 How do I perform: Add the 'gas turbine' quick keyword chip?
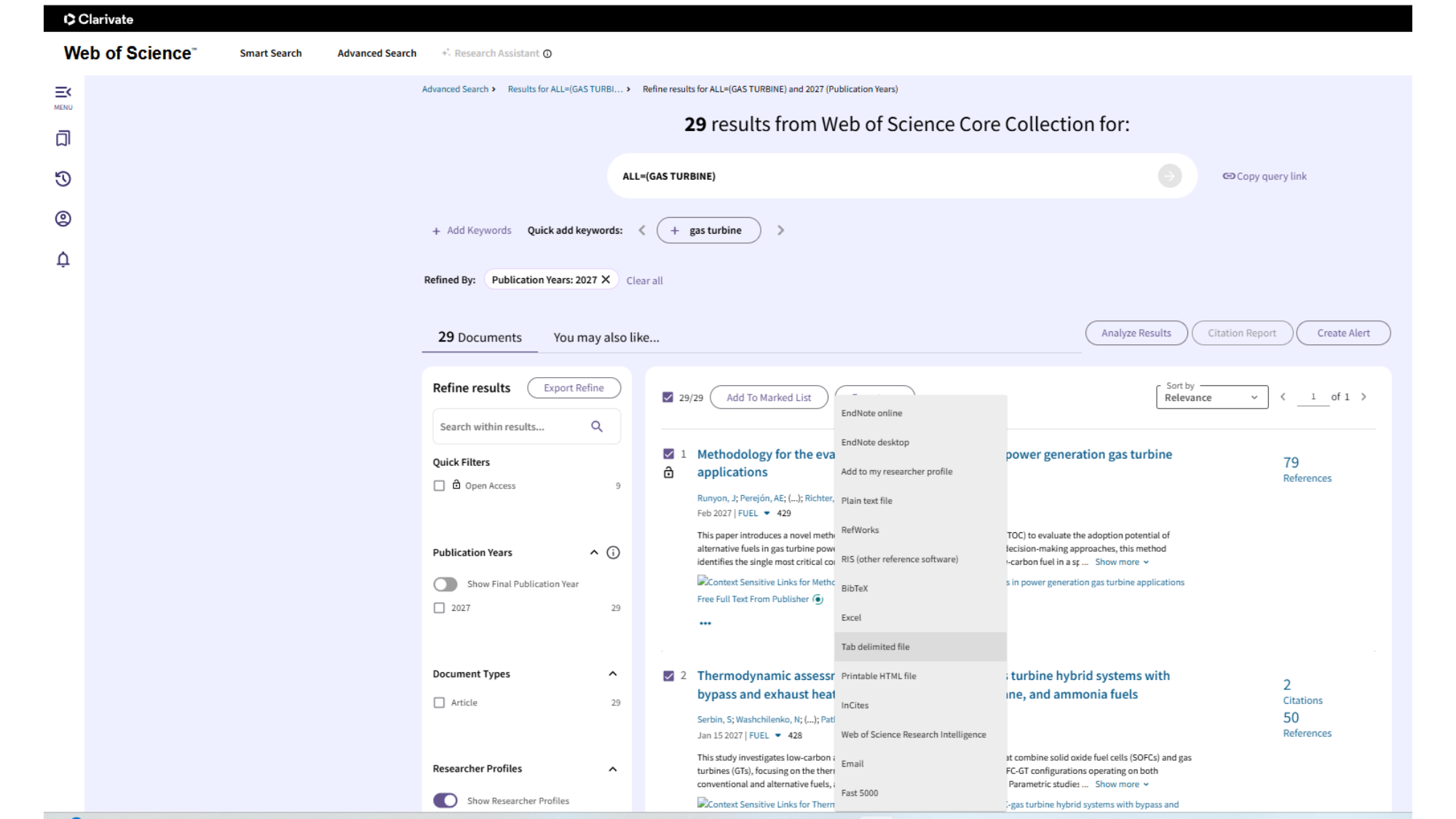[x=708, y=230]
